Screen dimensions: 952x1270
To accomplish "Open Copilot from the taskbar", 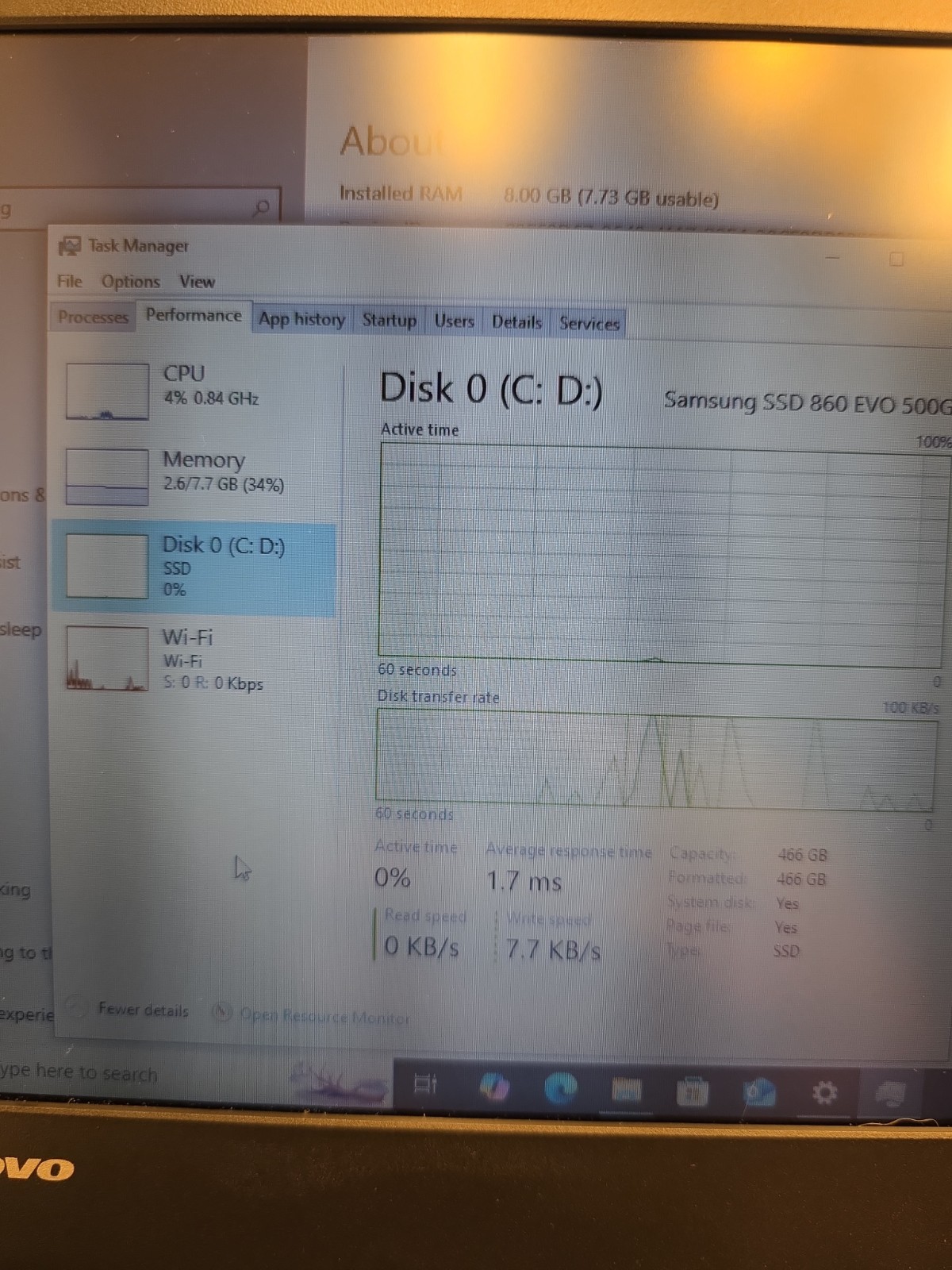I will tap(494, 1087).
